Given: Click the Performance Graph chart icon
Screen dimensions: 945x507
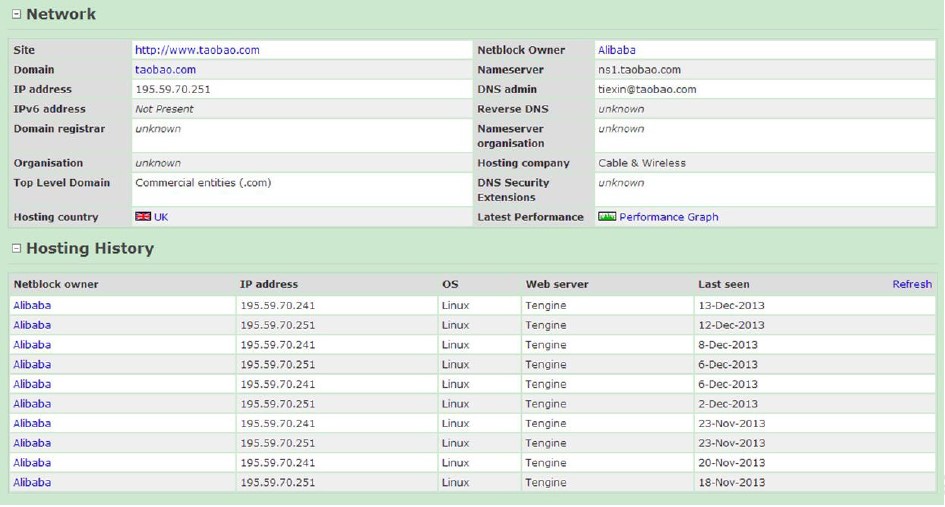Looking at the screenshot, I should (x=607, y=216).
